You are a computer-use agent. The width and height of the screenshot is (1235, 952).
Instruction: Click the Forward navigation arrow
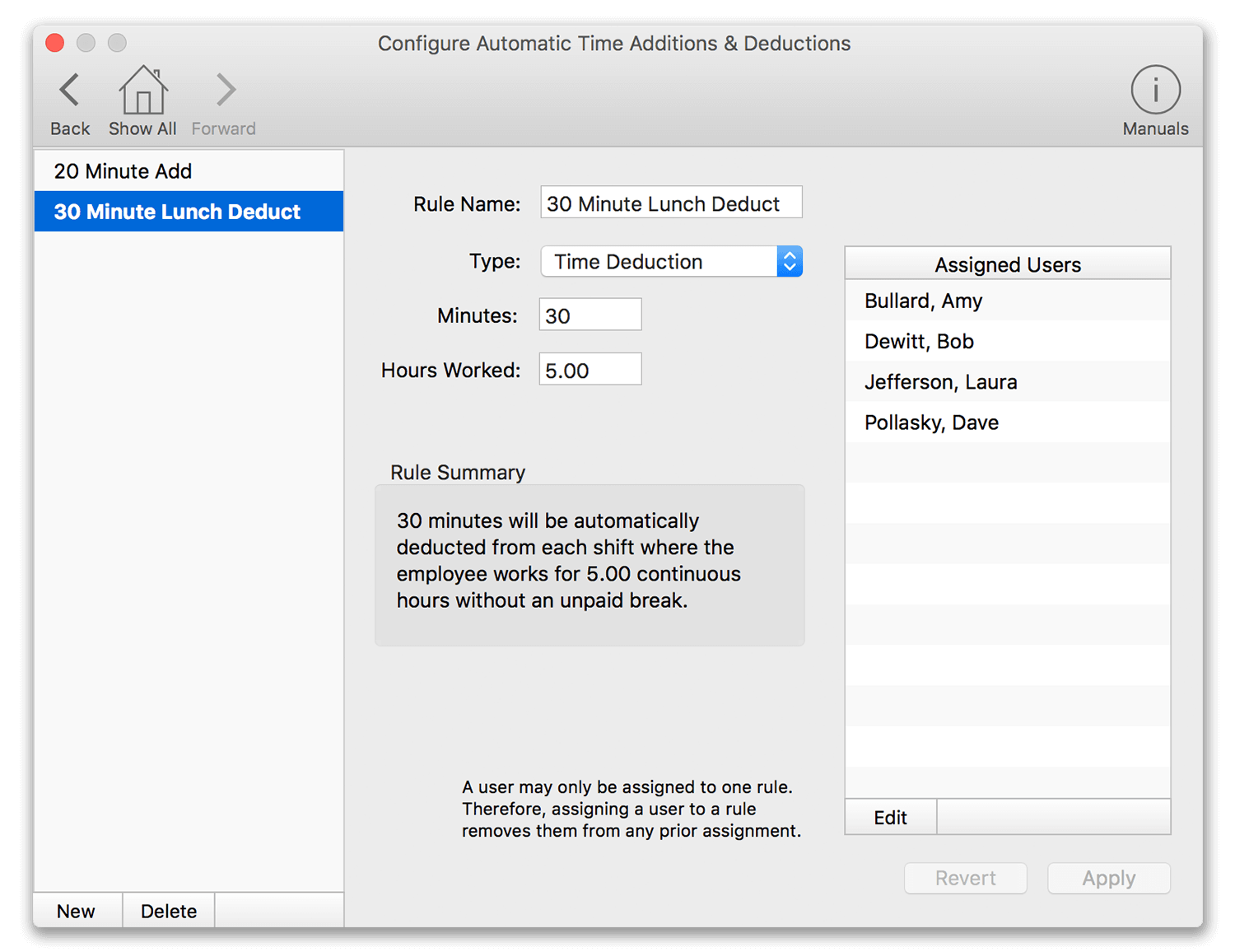pyautogui.click(x=223, y=90)
